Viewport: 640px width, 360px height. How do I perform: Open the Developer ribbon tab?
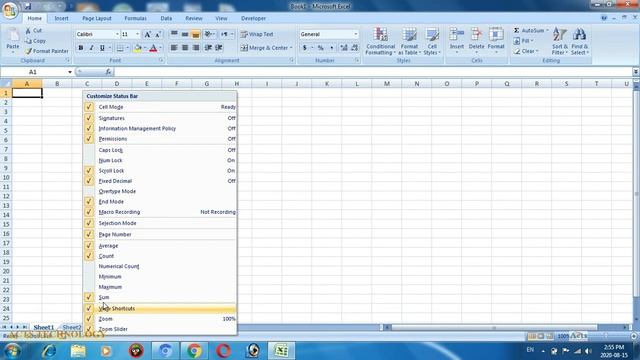pos(253,18)
